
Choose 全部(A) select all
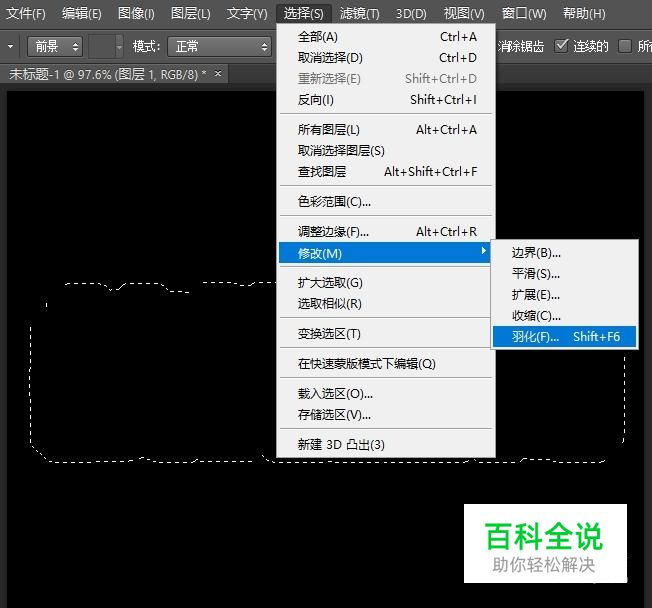point(387,37)
